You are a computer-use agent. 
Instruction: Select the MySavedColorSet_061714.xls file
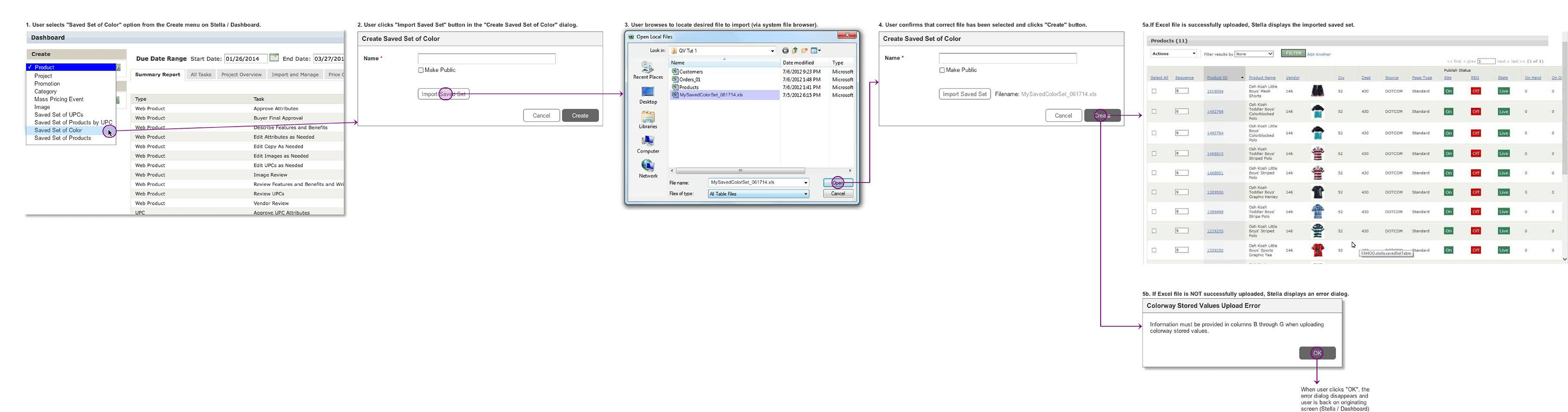724,95
